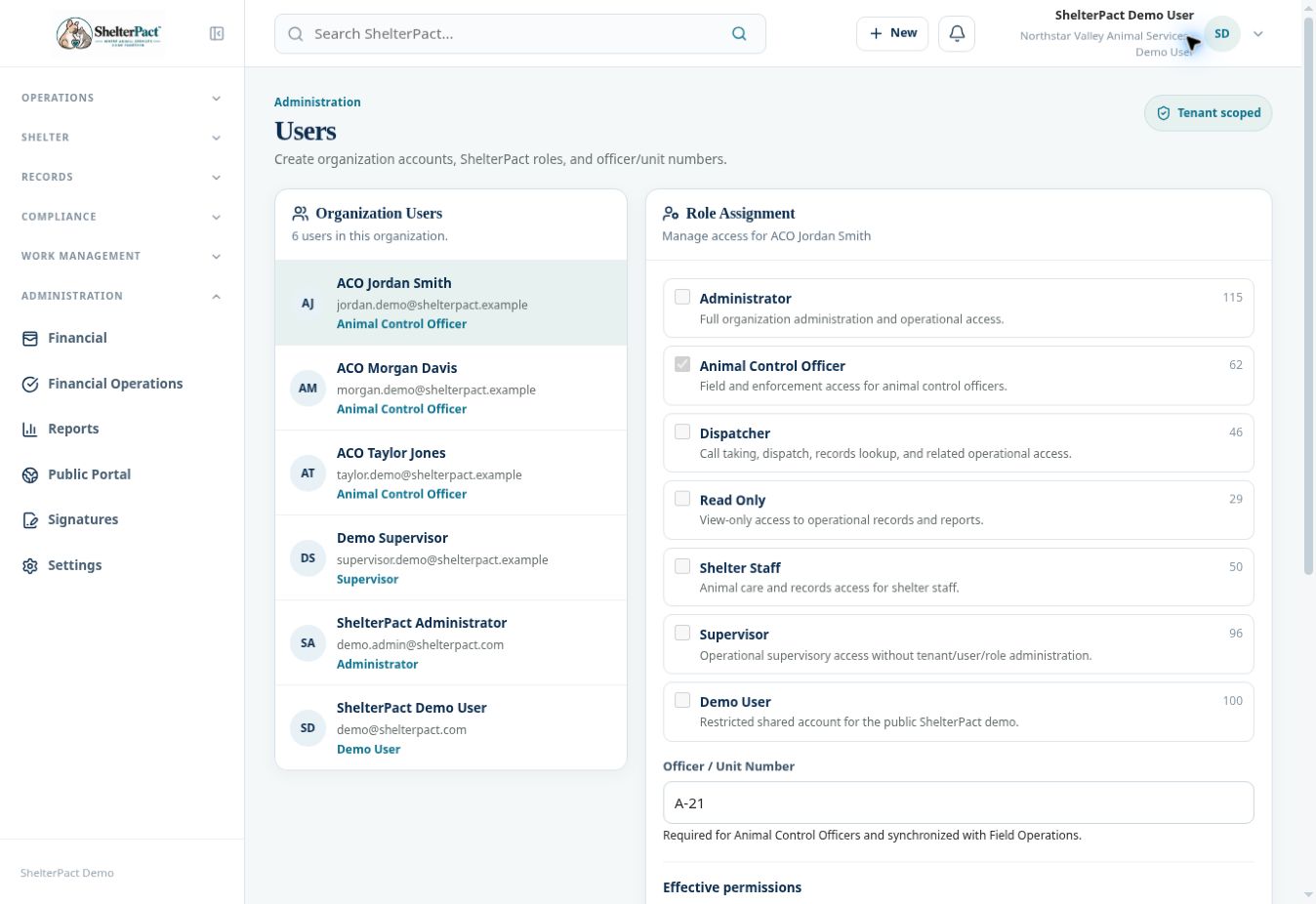Focus the Search ShelterPact input
1316x904 pixels.
(519, 33)
